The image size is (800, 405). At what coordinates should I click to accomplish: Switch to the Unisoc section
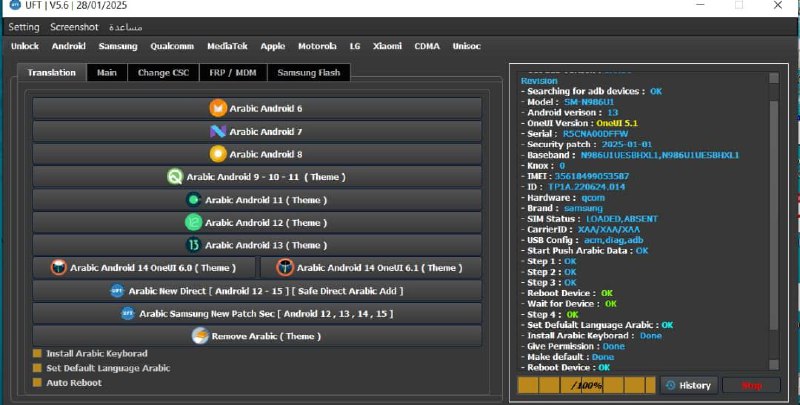tap(466, 46)
